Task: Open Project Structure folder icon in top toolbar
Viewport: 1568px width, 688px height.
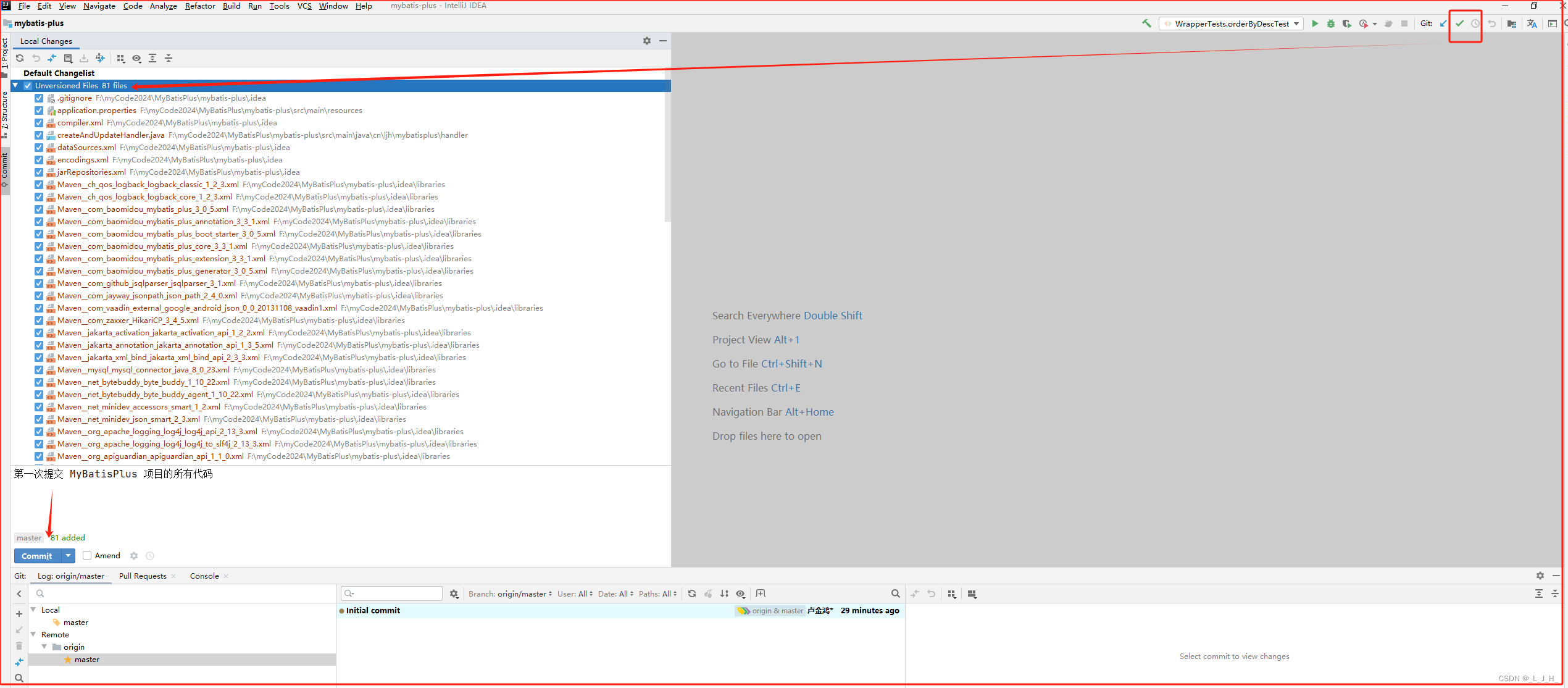Action: pyautogui.click(x=1511, y=23)
